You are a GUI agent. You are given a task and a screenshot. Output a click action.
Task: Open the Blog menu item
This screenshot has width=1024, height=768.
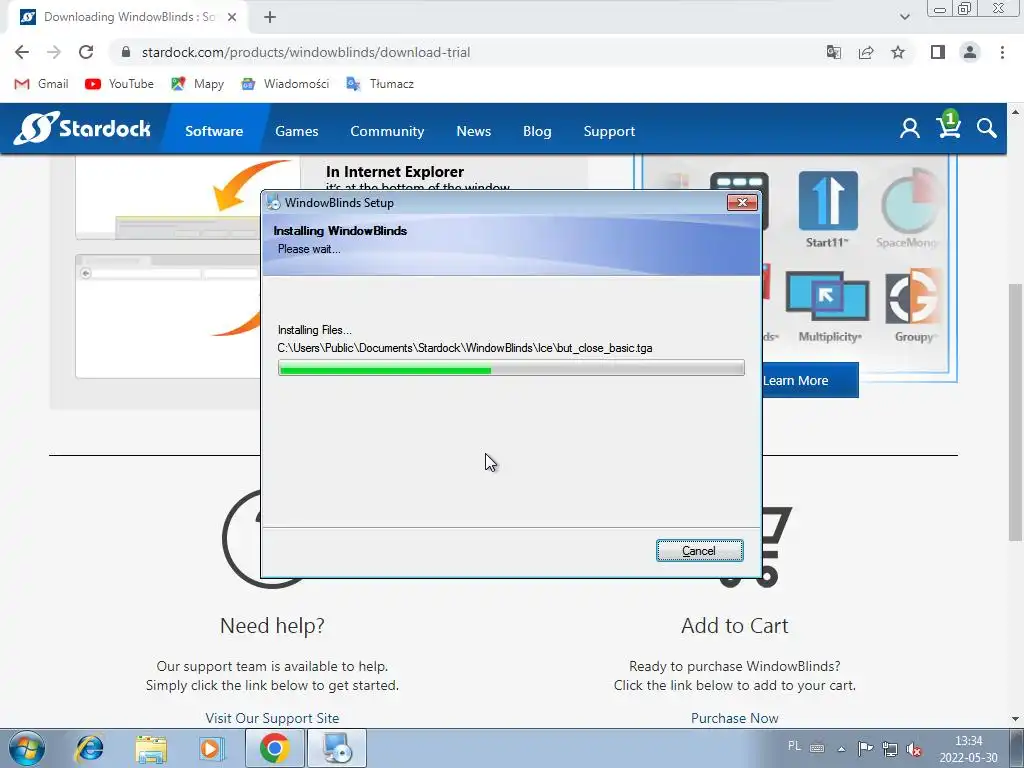(x=537, y=131)
